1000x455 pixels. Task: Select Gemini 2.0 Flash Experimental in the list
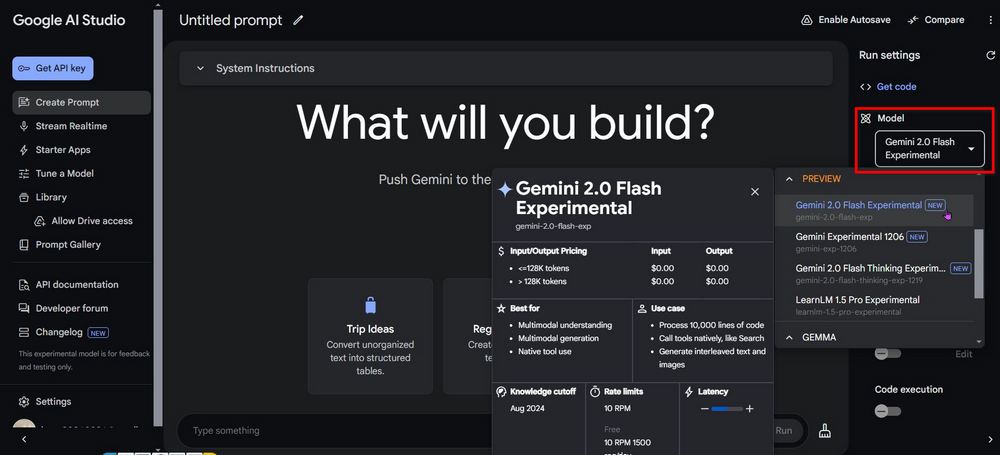tap(874, 211)
